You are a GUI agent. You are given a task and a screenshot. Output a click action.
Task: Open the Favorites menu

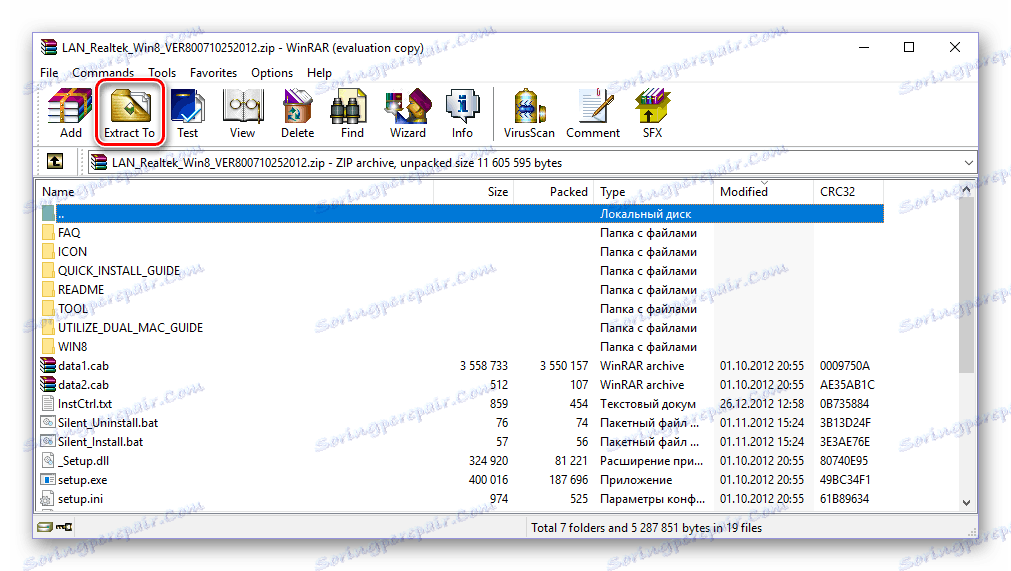213,73
